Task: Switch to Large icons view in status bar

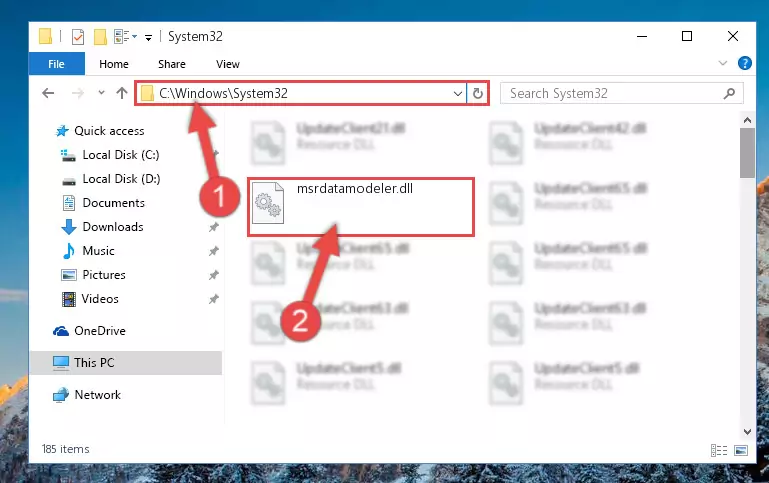Action: point(741,450)
